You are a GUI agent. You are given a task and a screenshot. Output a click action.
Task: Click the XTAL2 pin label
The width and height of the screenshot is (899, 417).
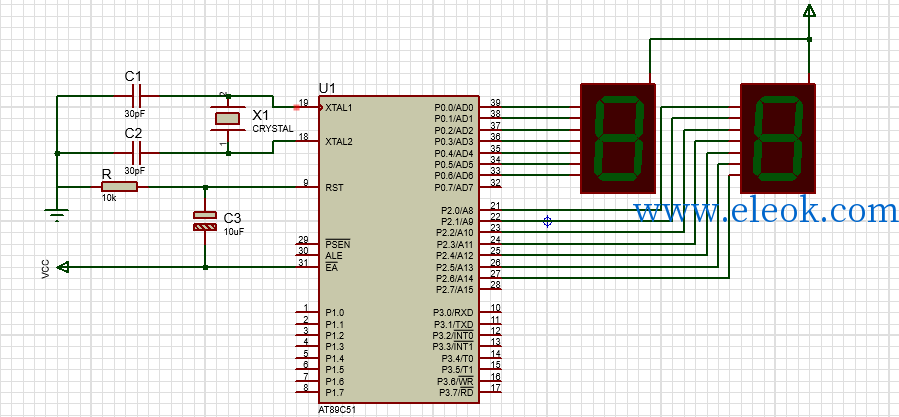tap(339, 141)
